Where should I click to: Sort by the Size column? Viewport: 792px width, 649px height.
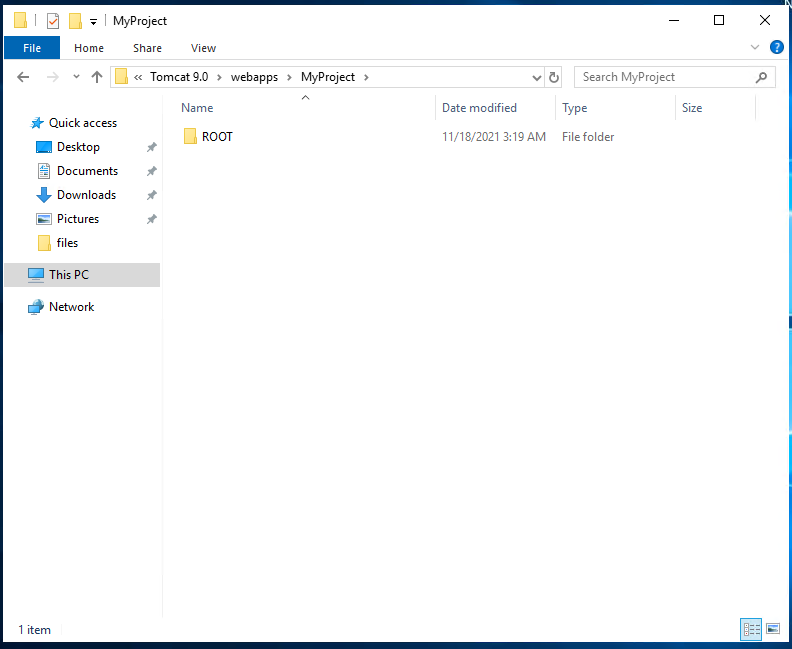692,108
